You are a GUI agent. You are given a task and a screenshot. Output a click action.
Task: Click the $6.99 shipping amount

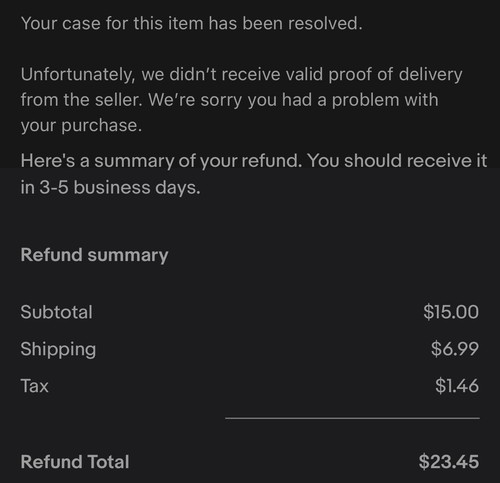[x=455, y=349]
